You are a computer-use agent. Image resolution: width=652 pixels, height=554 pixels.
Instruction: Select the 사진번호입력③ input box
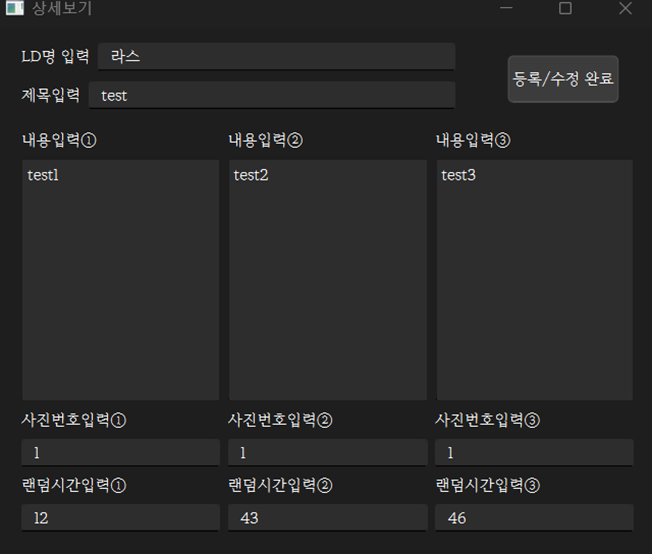pyautogui.click(x=534, y=452)
